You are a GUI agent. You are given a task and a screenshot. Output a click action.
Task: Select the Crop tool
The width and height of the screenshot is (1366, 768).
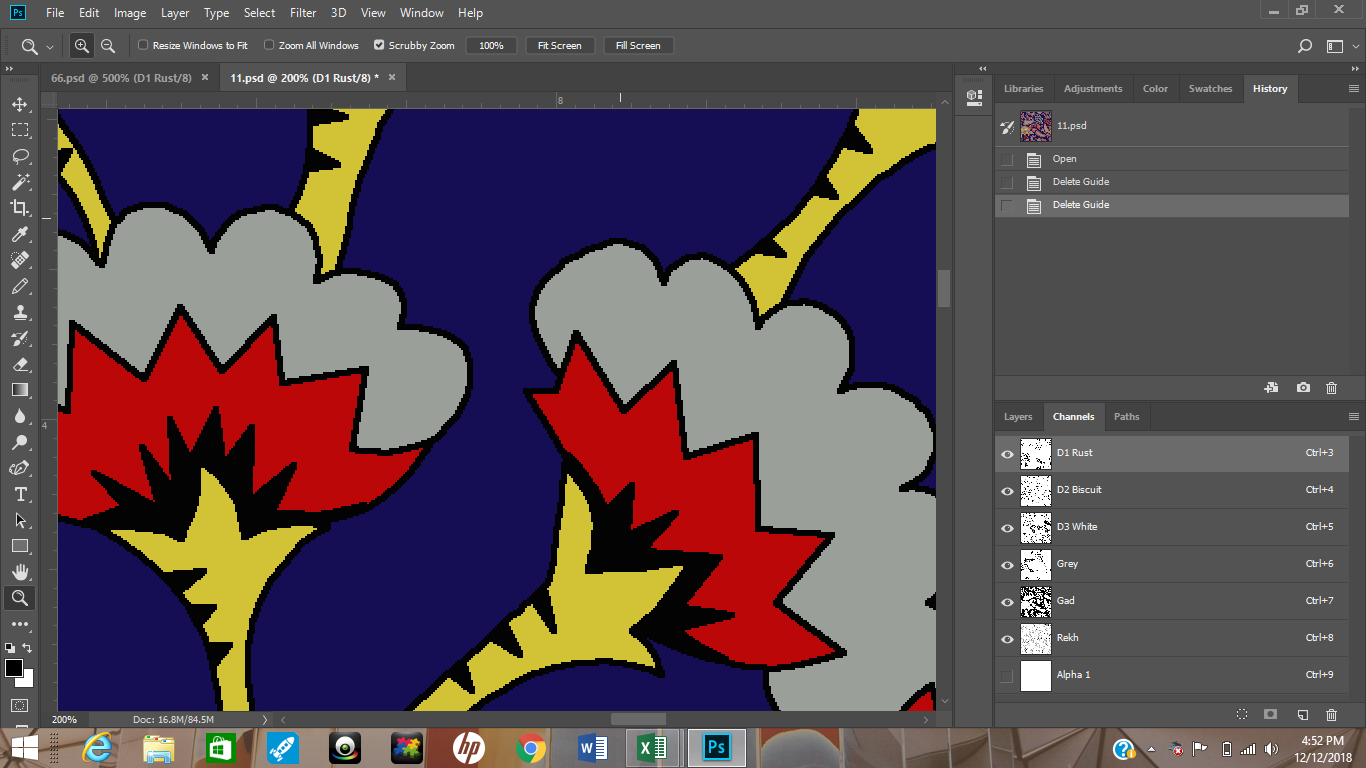pos(19,208)
